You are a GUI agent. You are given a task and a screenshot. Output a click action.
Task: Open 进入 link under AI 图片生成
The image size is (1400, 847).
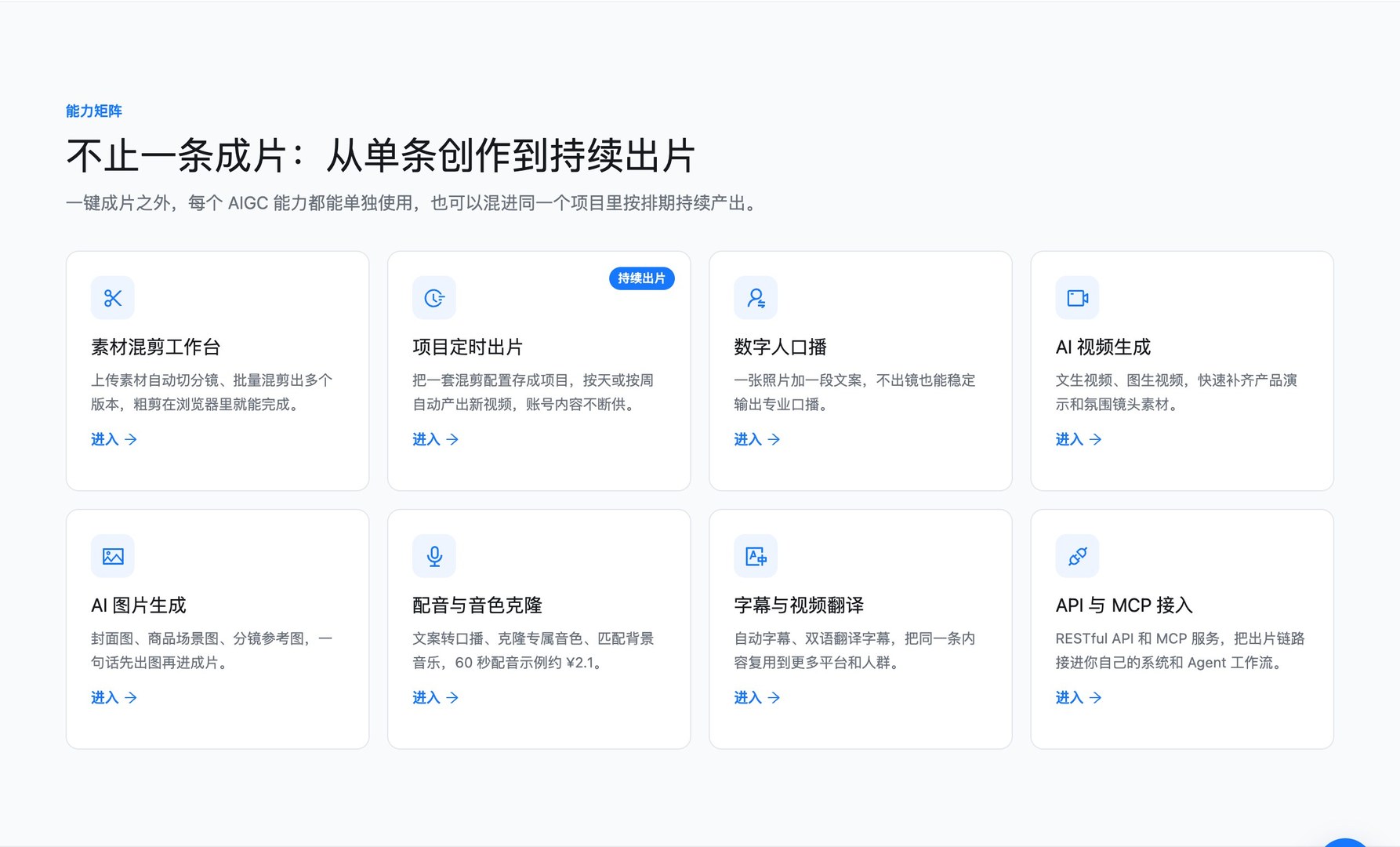point(114,697)
